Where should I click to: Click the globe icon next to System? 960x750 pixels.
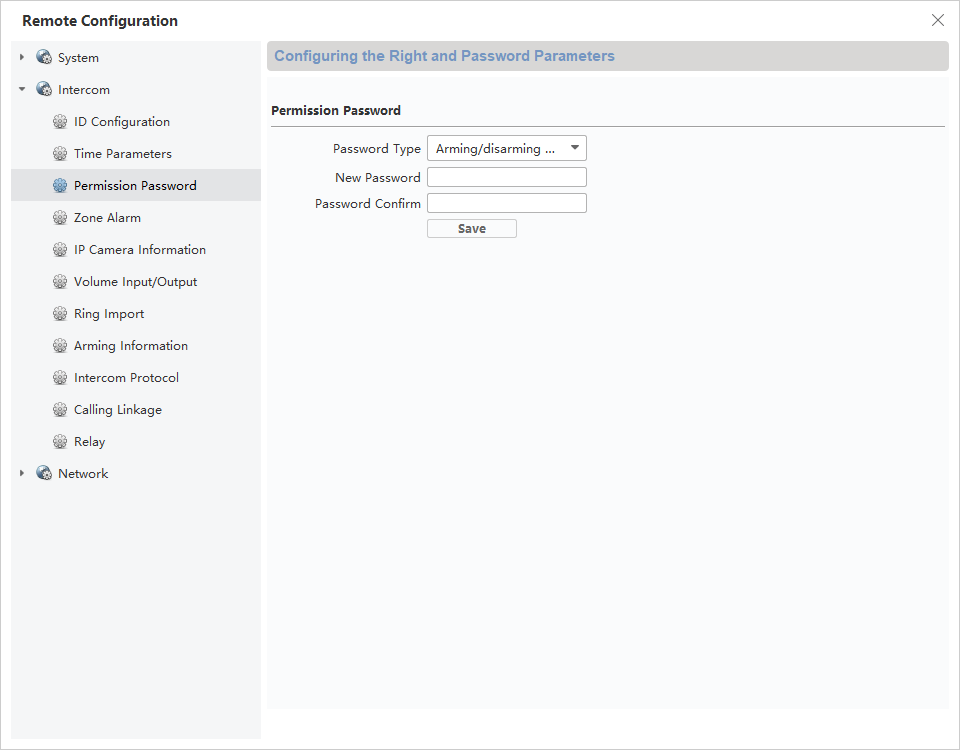[x=44, y=58]
